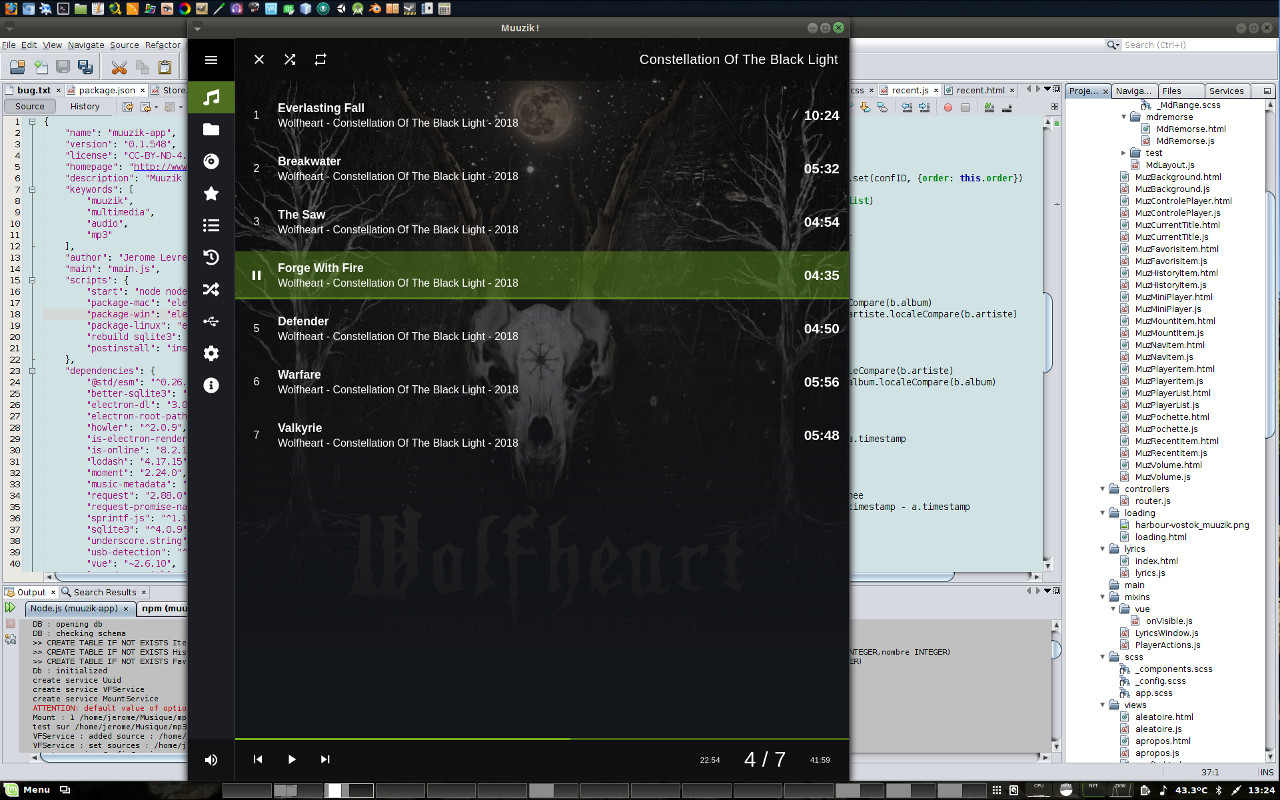Open Muuzik settings gear

coord(211,353)
